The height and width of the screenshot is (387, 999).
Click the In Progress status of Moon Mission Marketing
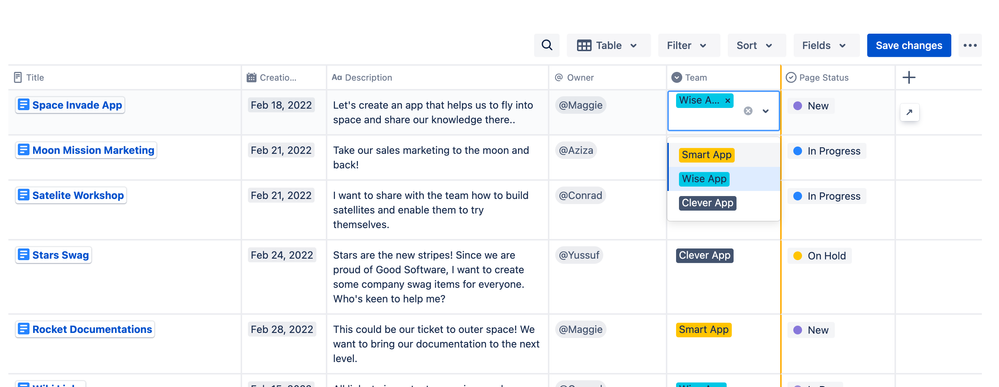click(827, 151)
